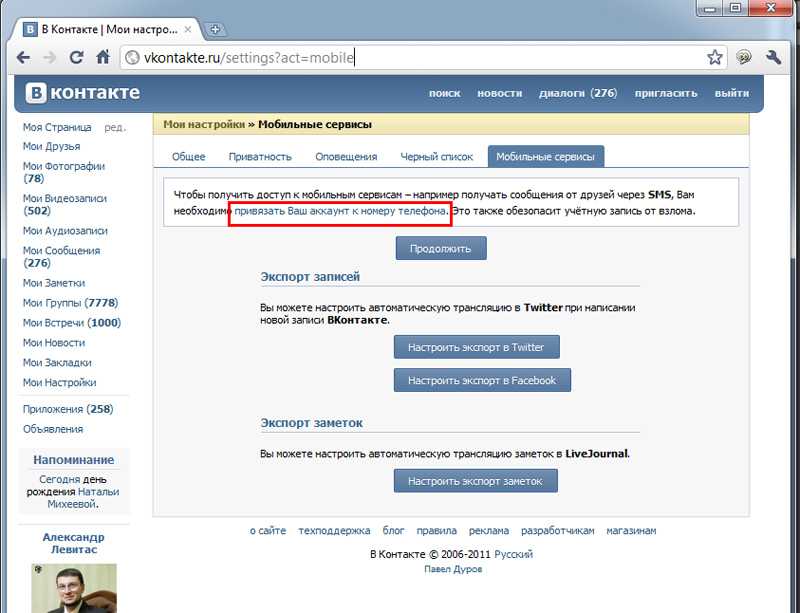This screenshot has width=800, height=613.
Task: Open Мои Заметки in sidebar
Action: [54, 283]
